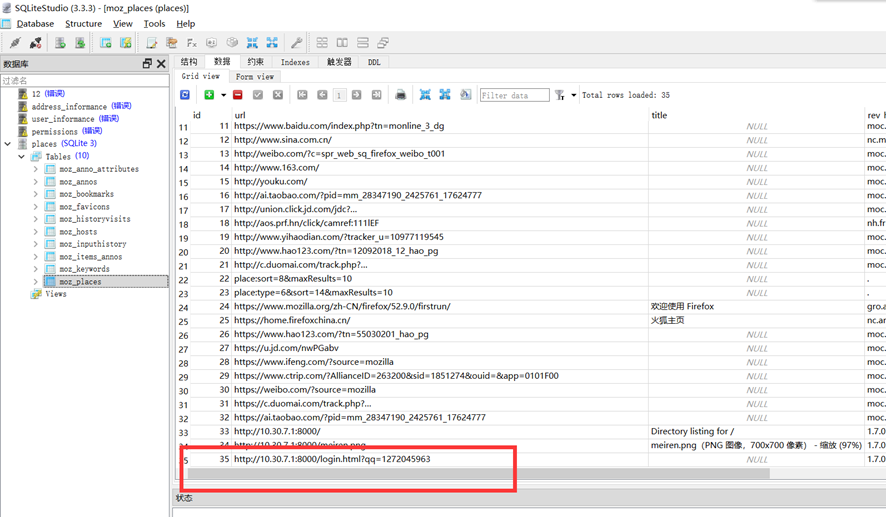This screenshot has width=886, height=517.
Task: Click the wrench configuration icon
Action: coord(296,43)
